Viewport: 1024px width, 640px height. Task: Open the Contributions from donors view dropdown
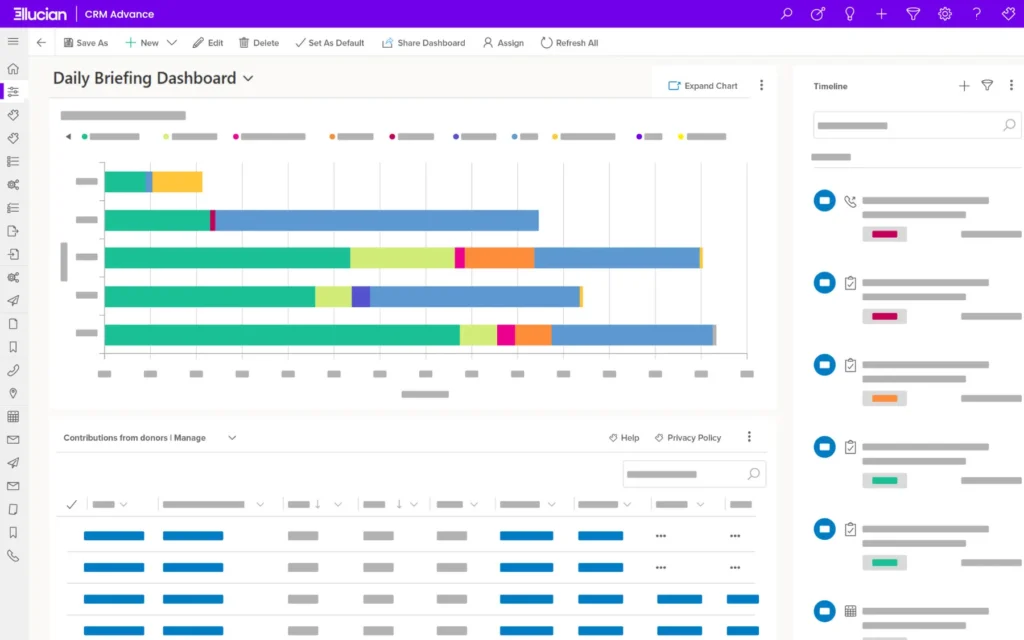[232, 438]
